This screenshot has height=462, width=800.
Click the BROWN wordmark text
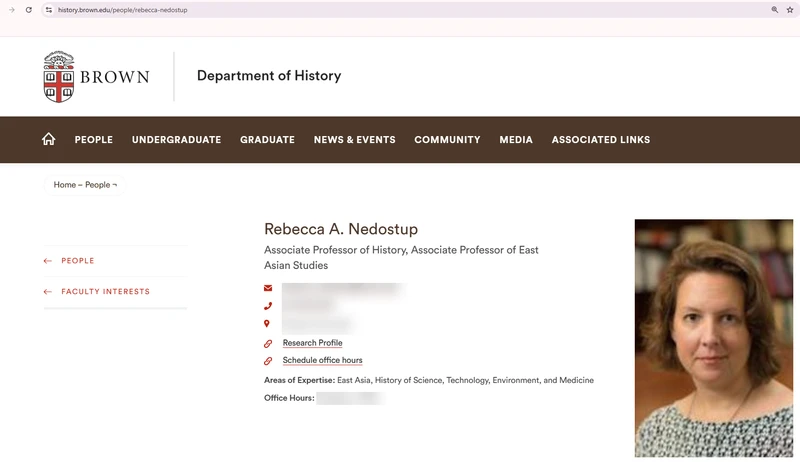tap(115, 77)
